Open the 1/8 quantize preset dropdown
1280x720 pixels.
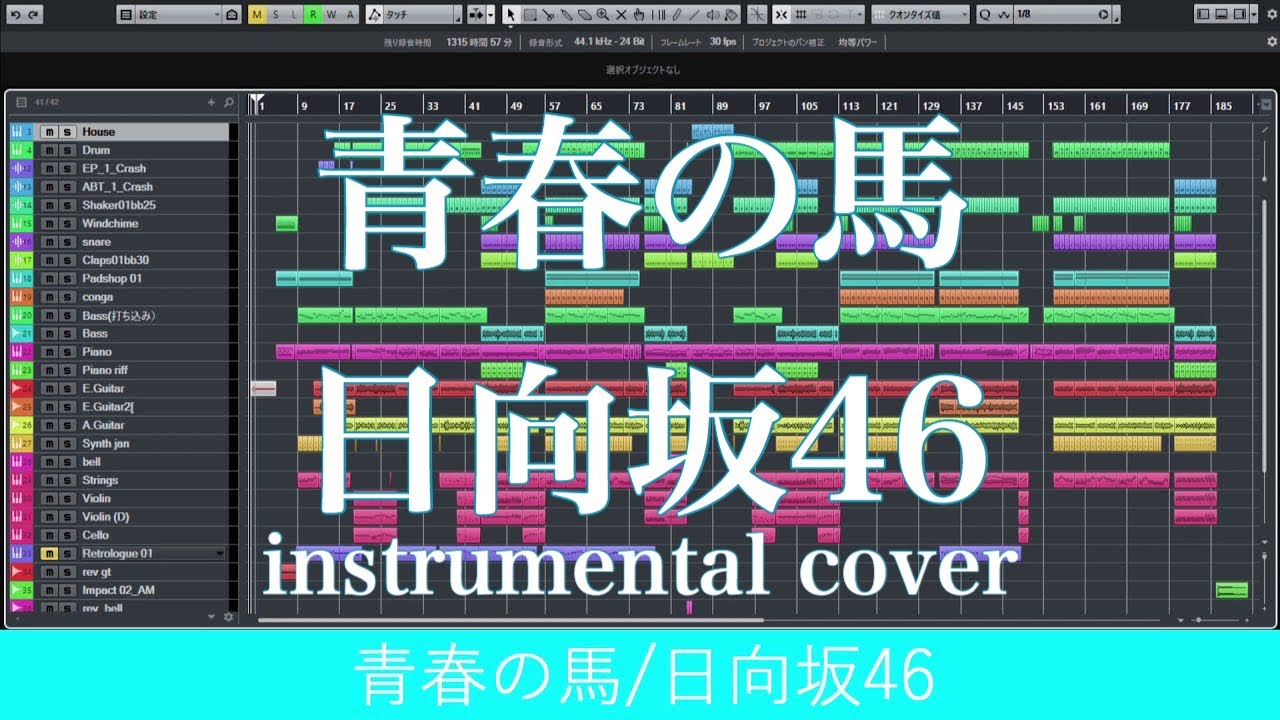coord(1062,15)
